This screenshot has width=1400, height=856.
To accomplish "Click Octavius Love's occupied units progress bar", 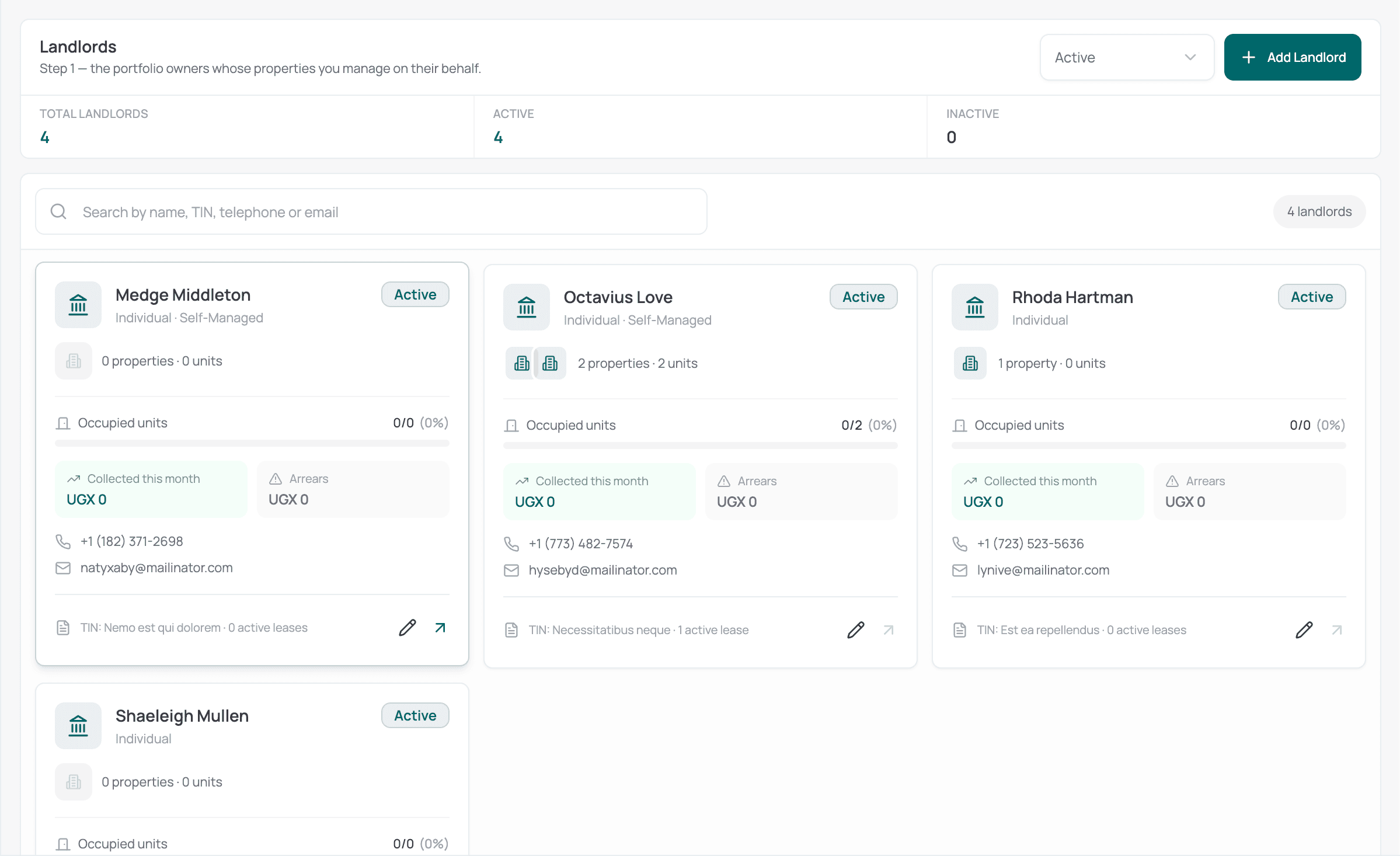I will pyautogui.click(x=701, y=446).
